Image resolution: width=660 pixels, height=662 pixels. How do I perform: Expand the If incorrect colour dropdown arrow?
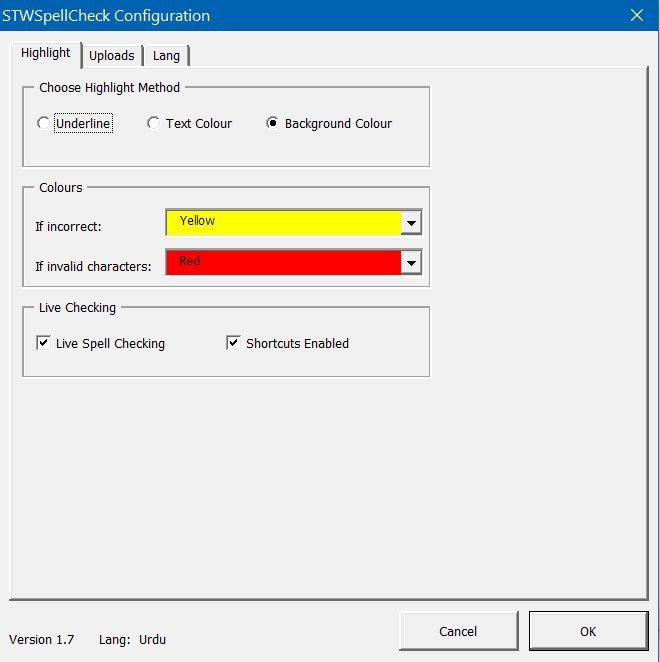tap(410, 223)
